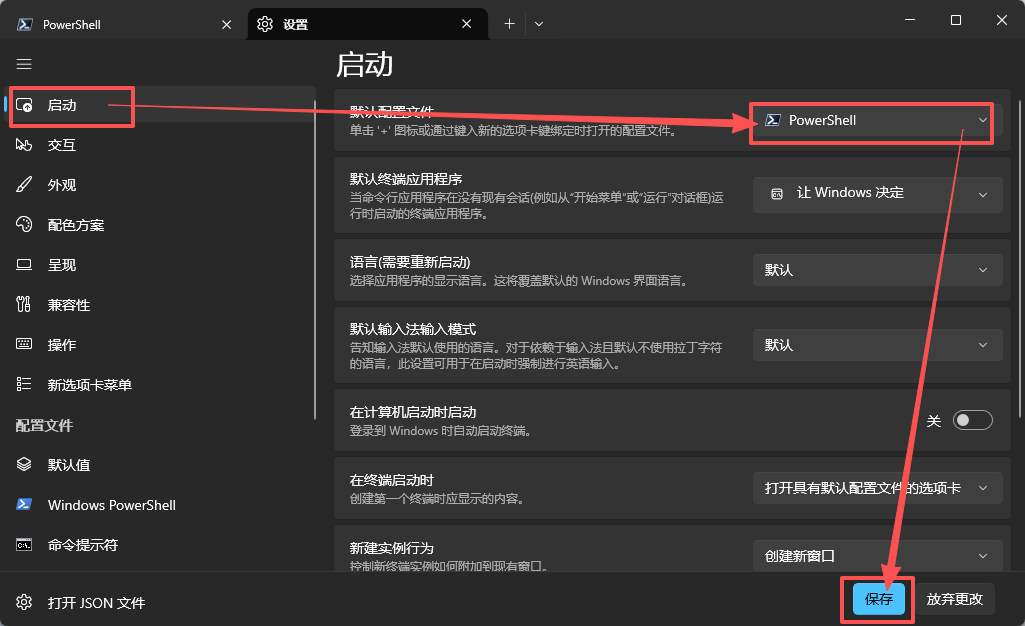Click the settings content vertical scrollbar
1025x626 pixels.
(x=1020, y=259)
